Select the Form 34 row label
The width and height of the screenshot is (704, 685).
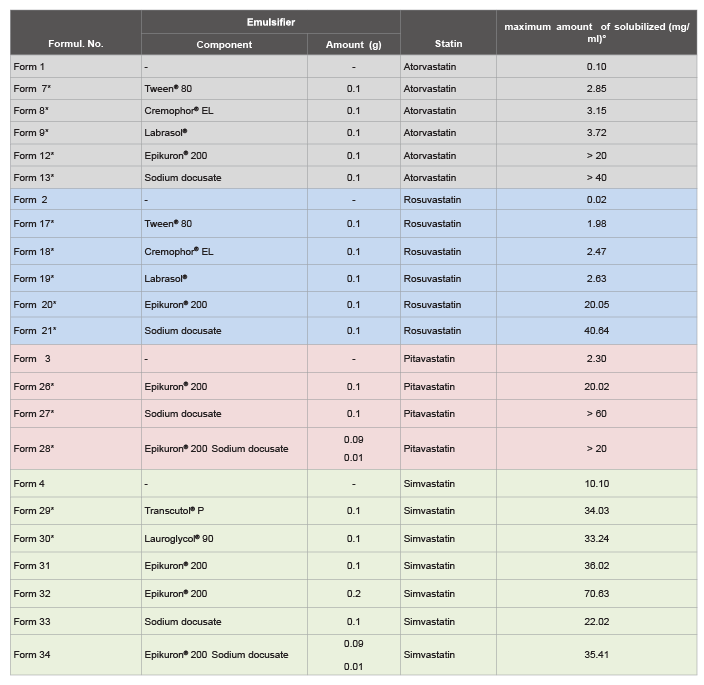pos(31,655)
